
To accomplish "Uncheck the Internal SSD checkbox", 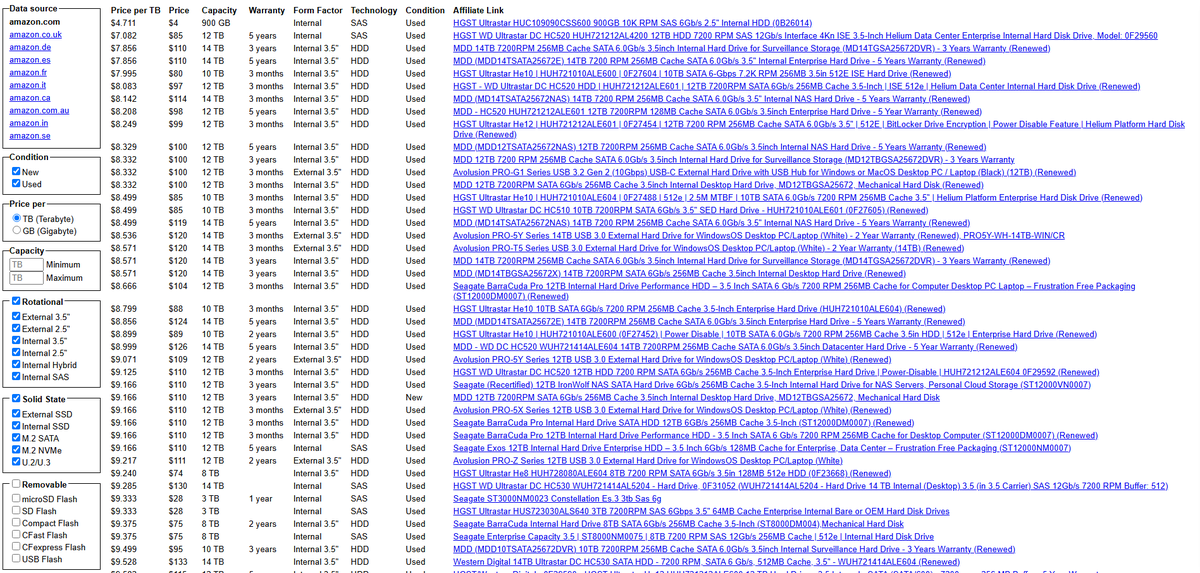I will point(16,426).
